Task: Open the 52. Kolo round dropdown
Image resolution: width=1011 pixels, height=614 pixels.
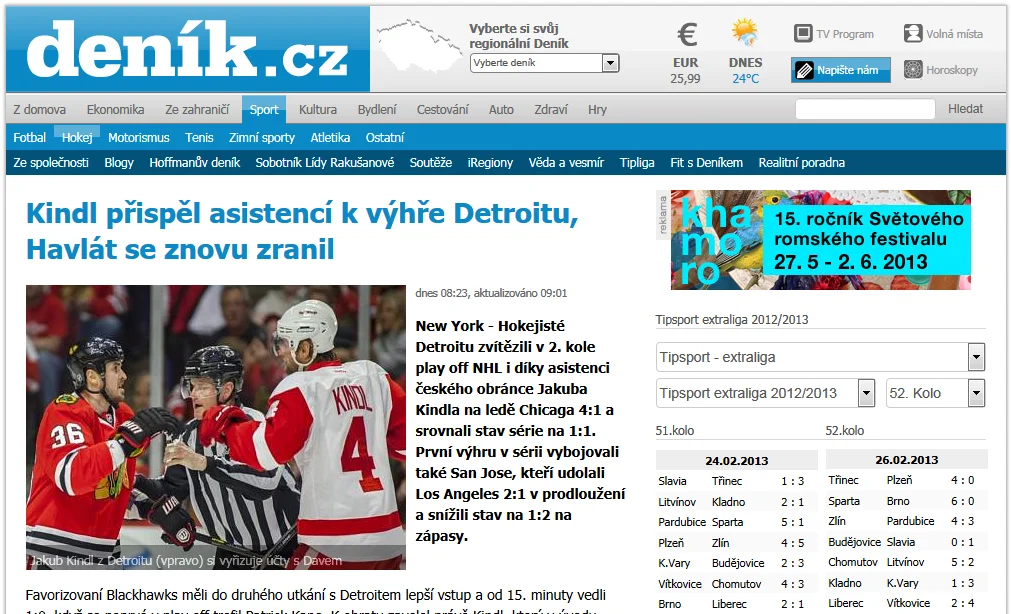Action: click(936, 393)
